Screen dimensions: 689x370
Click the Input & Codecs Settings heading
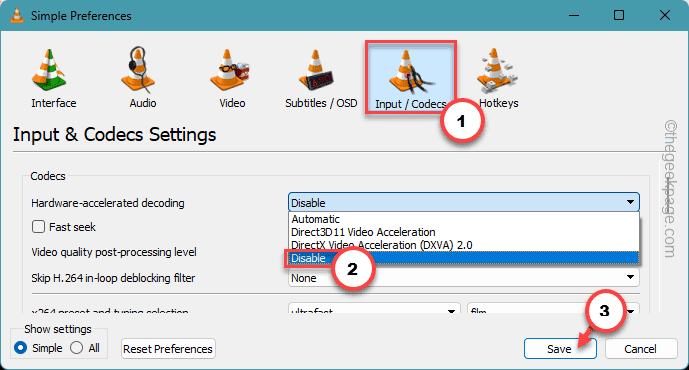point(114,134)
